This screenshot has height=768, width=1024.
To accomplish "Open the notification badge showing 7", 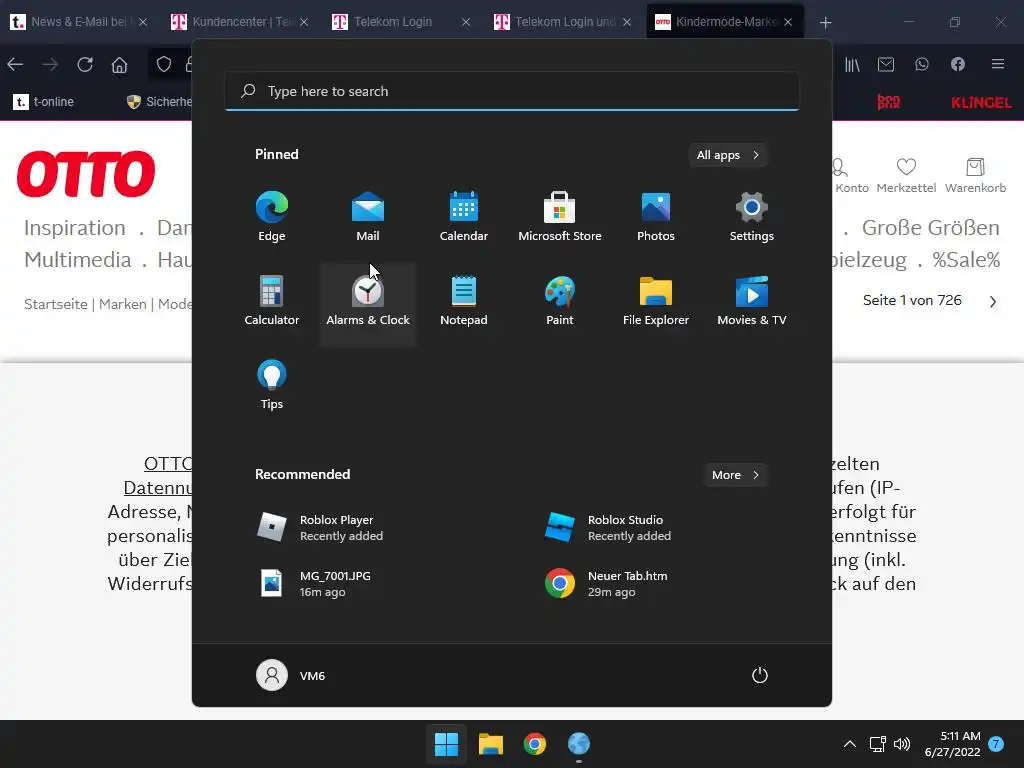I will [x=996, y=744].
